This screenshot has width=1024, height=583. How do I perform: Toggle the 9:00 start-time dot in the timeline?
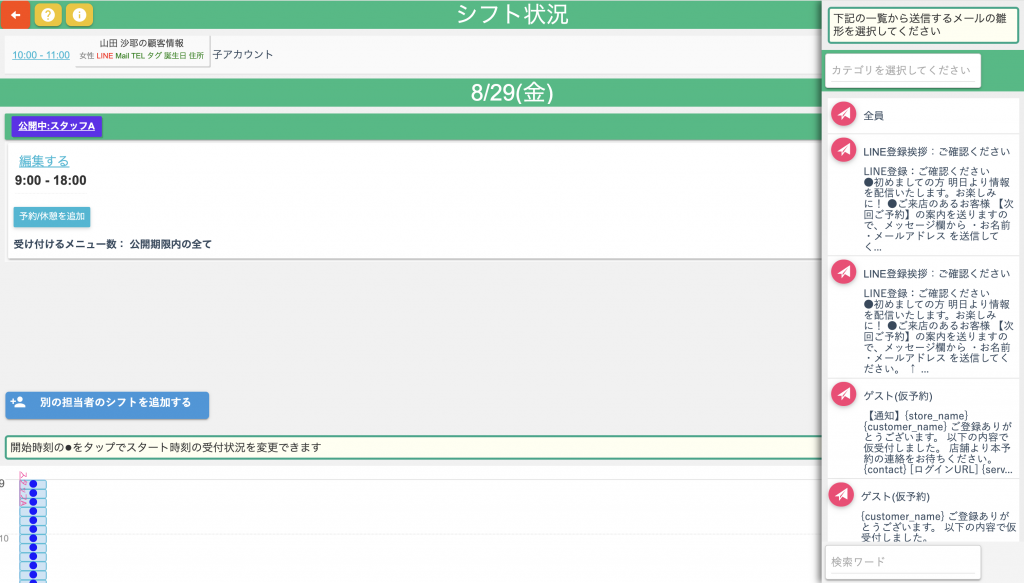(33, 484)
